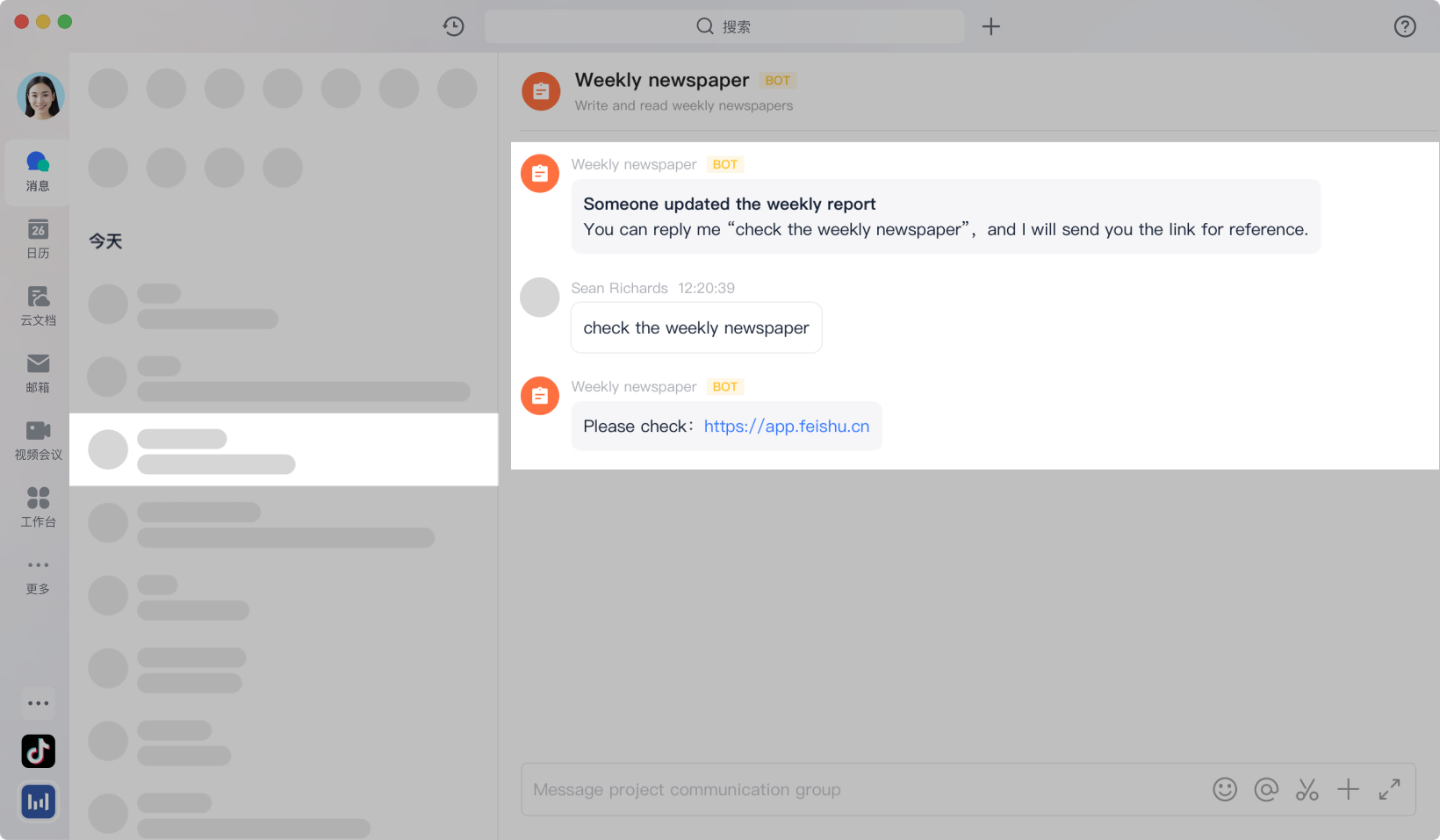Expand the lower sidebar ellipsis button
The width and height of the screenshot is (1440, 840).
[x=38, y=703]
